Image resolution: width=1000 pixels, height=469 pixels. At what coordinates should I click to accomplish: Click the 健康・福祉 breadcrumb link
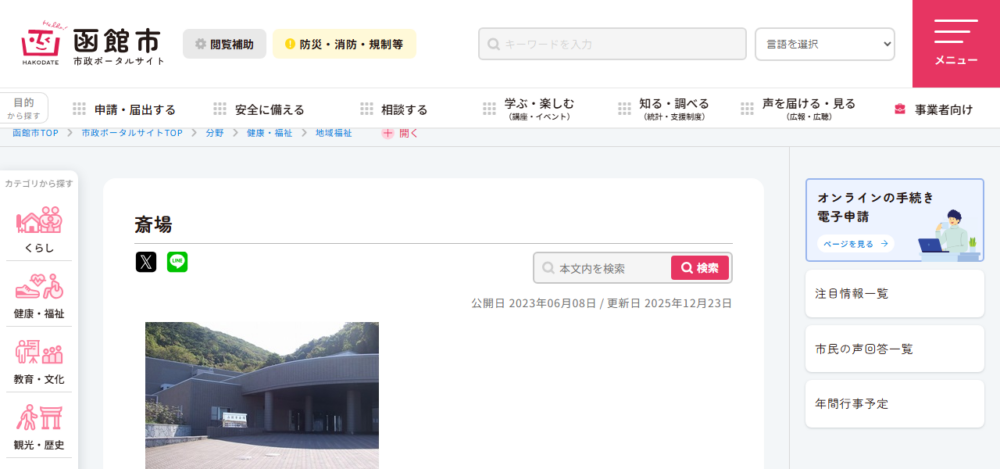[270, 133]
